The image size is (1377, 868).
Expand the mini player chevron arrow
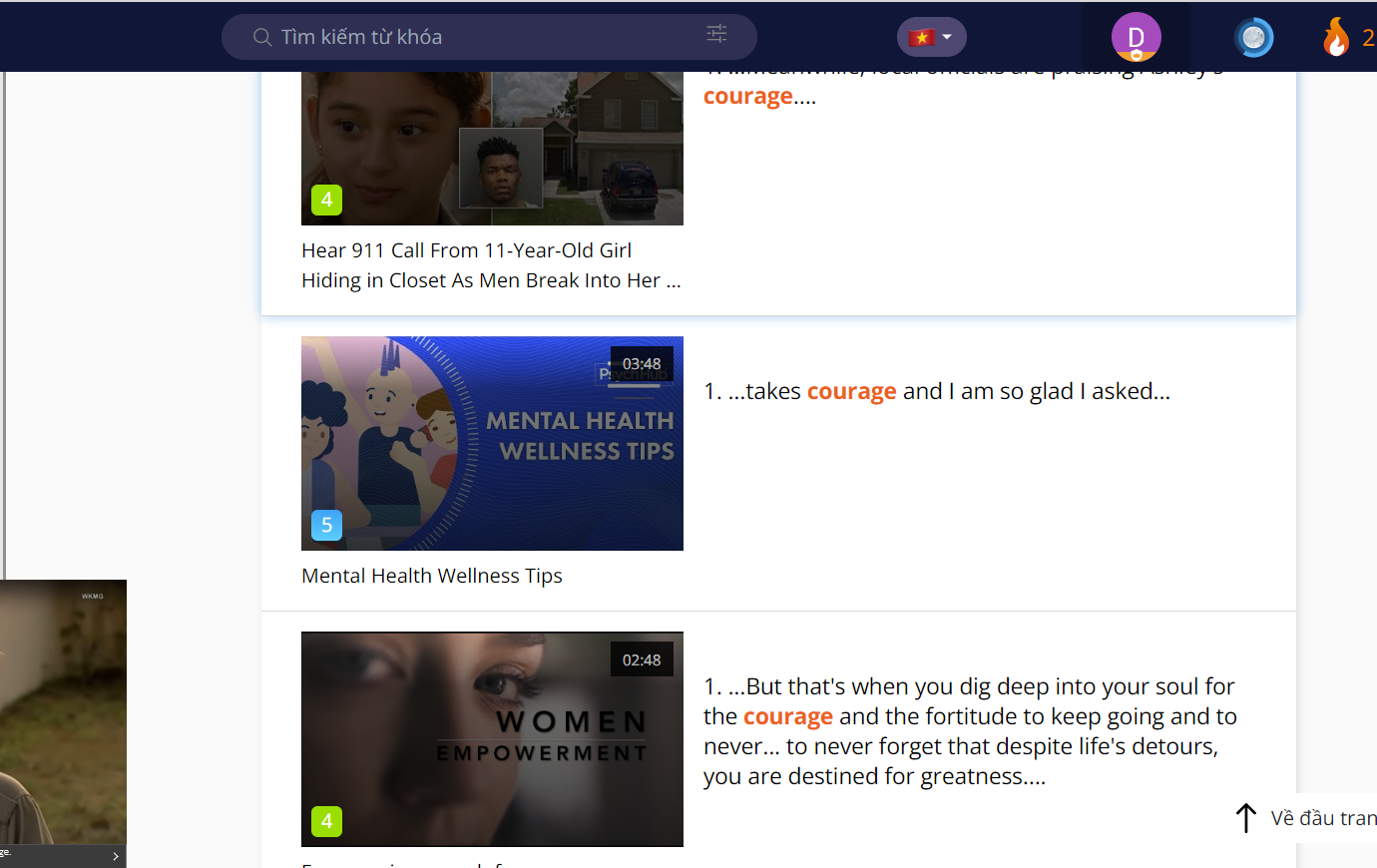116,856
